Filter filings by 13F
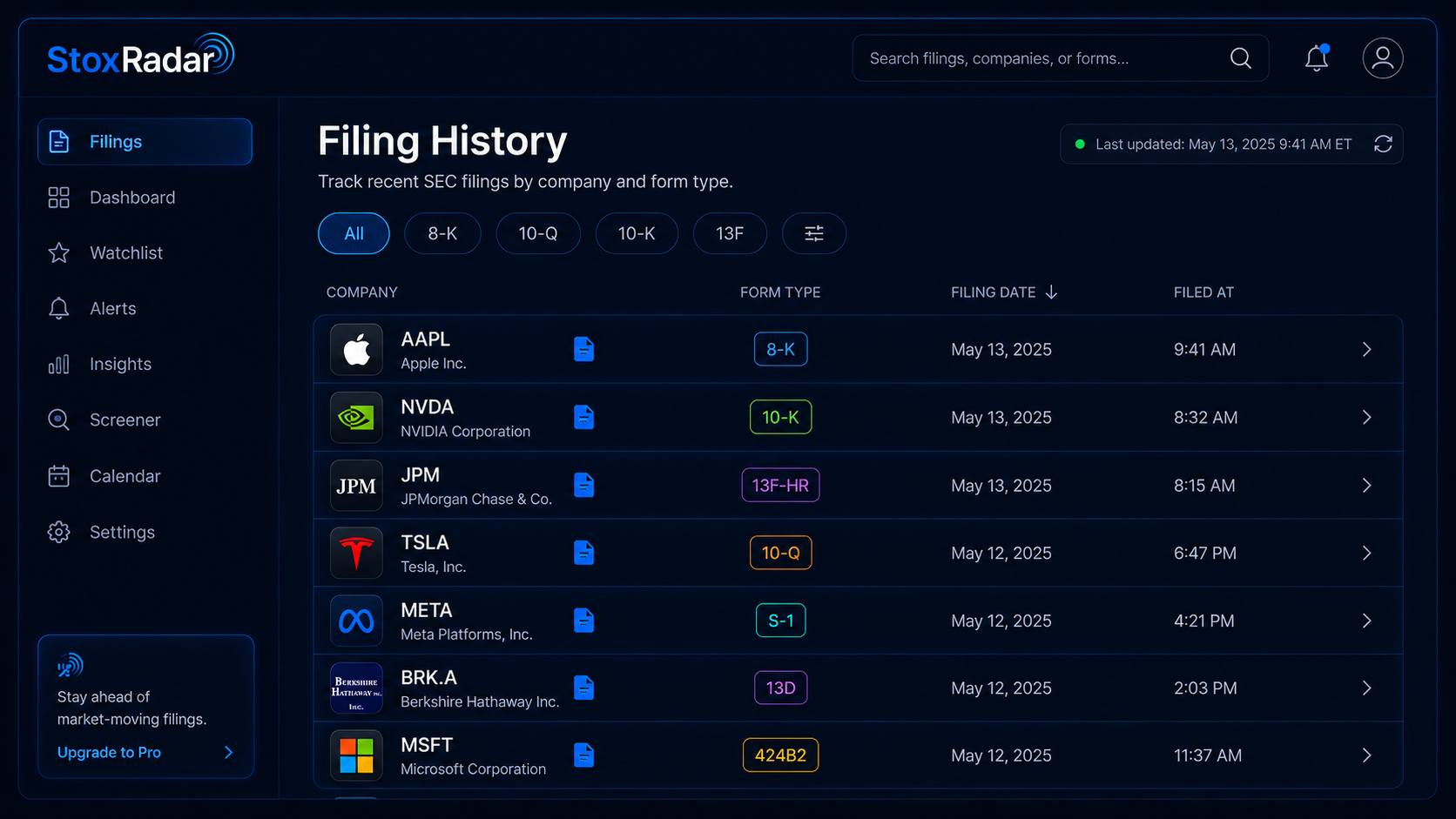Screen dimensions: 1456x819 click(x=730, y=233)
